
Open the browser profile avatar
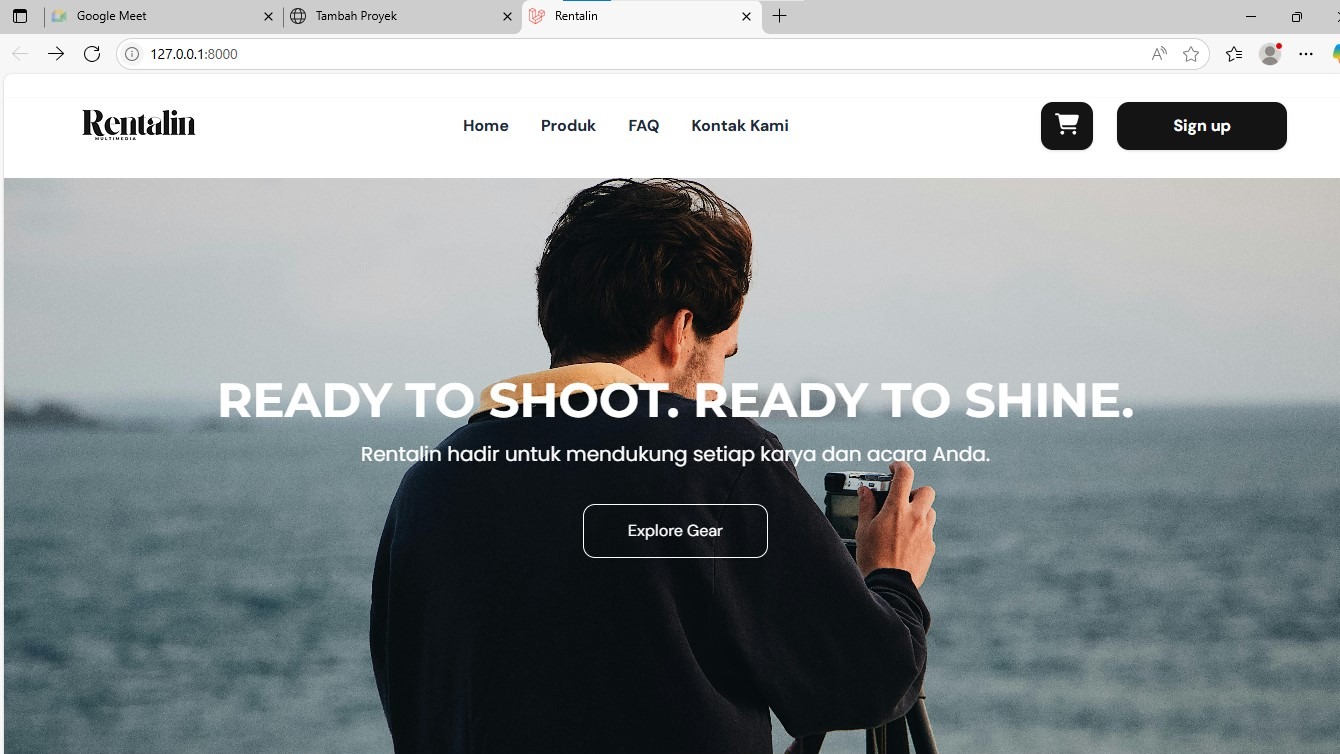1270,54
